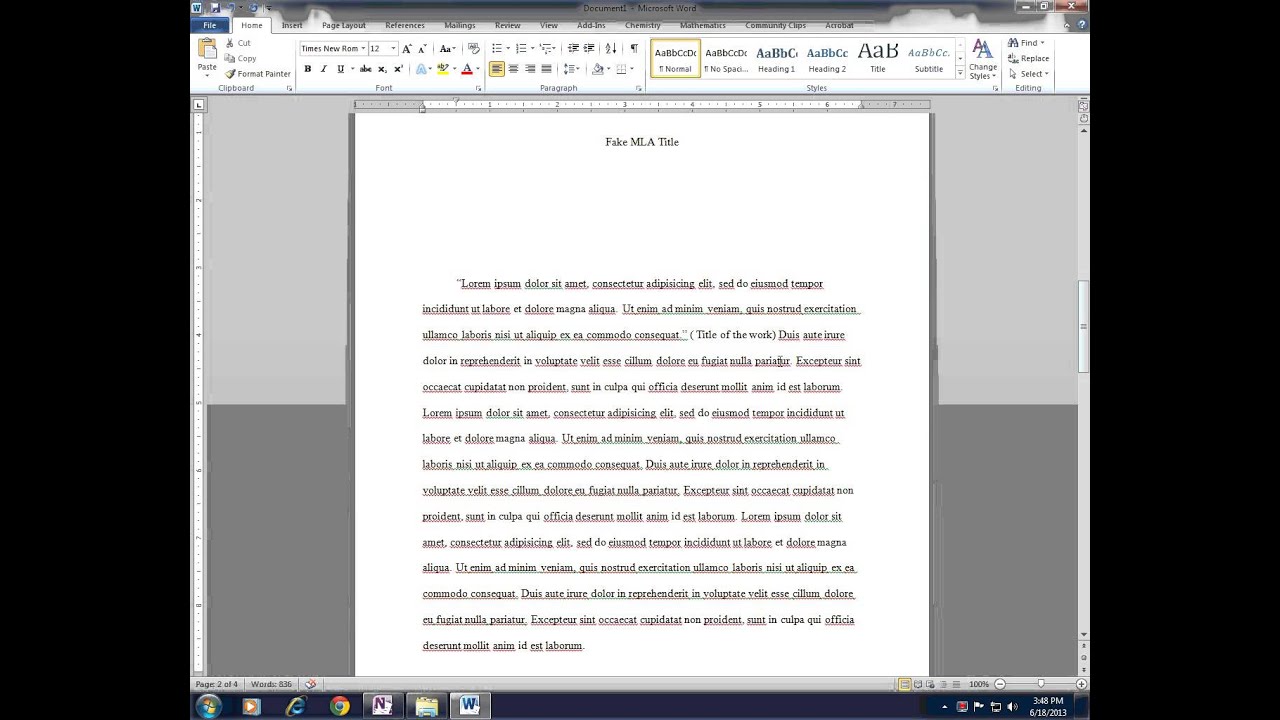Toggle Underline formatting
The height and width of the screenshot is (720, 1280).
[341, 69]
